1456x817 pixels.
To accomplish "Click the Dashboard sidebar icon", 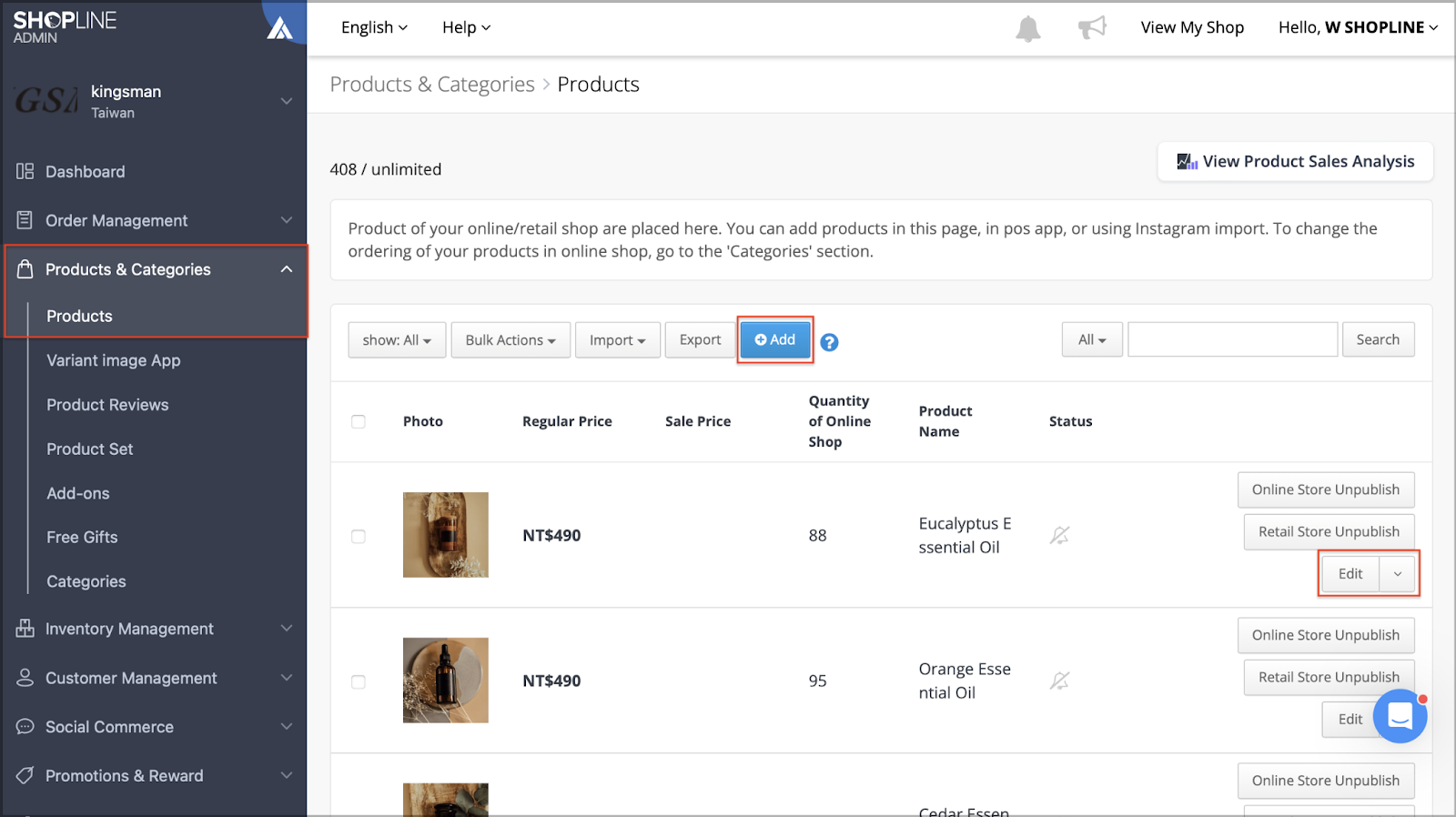I will (25, 171).
